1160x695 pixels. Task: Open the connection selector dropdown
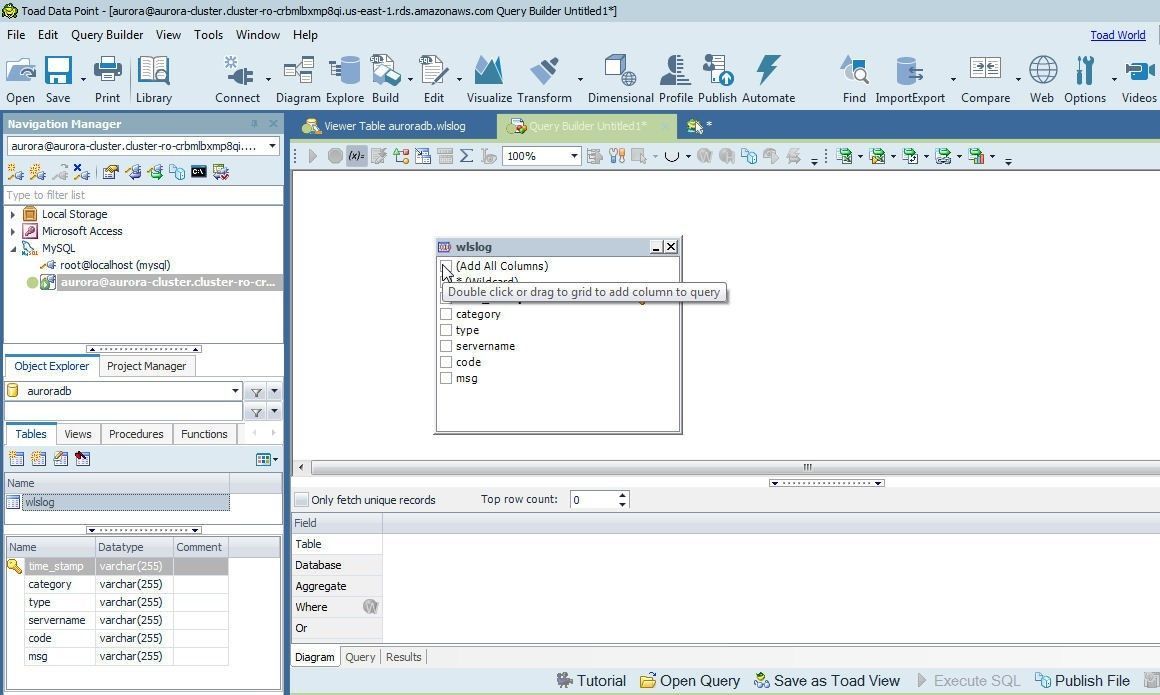272,146
